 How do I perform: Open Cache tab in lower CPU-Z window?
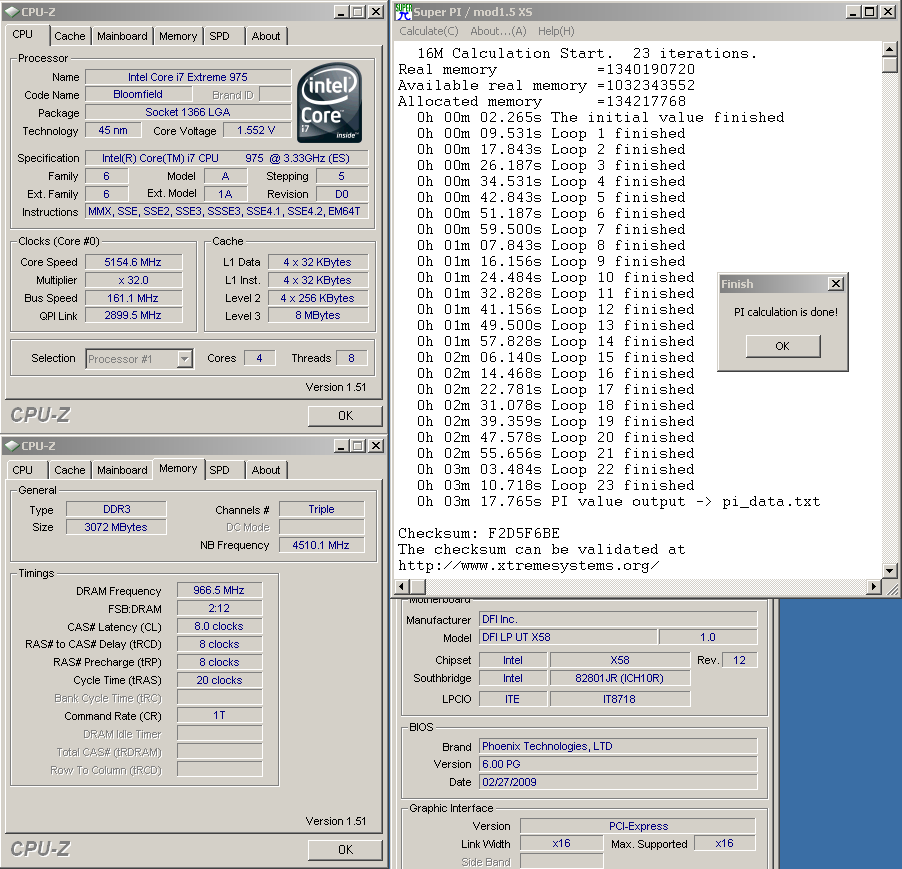70,470
